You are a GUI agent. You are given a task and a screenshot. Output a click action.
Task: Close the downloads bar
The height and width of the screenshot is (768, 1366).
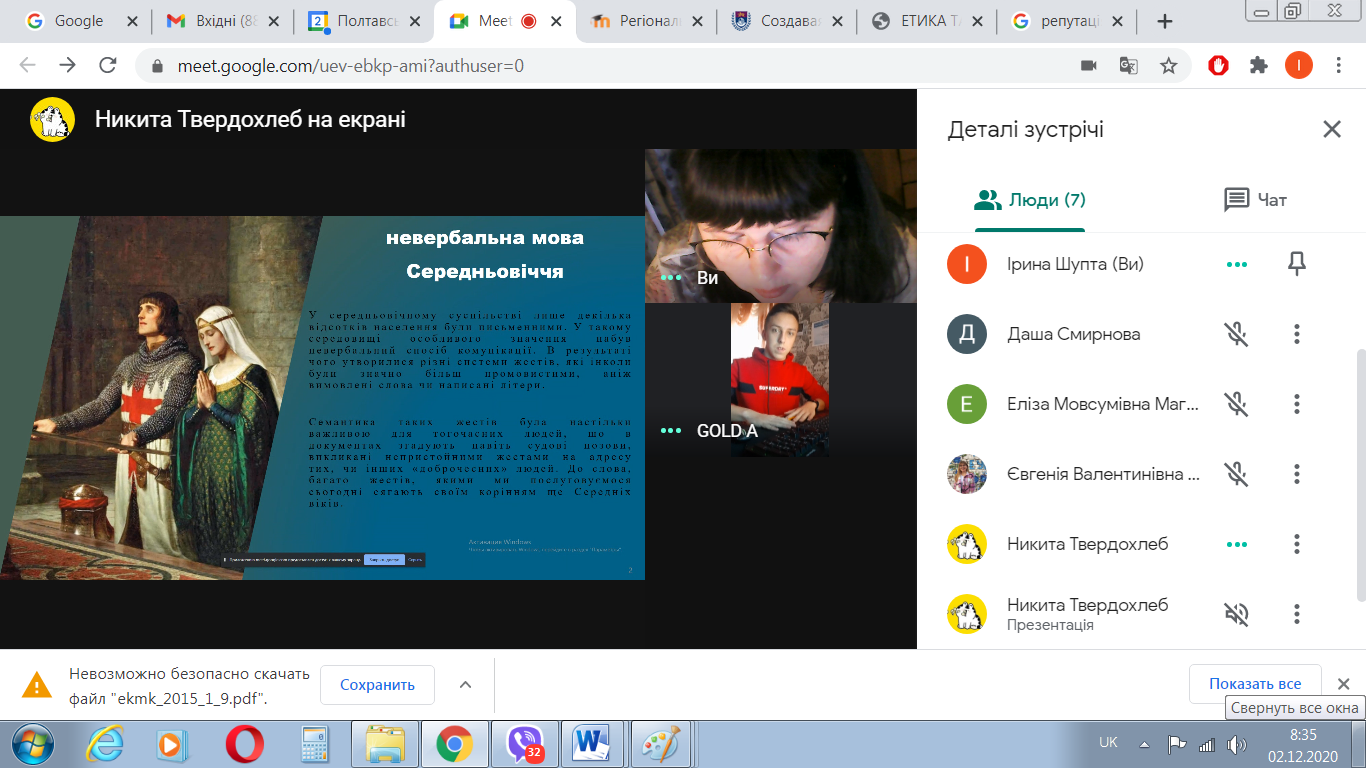1344,684
